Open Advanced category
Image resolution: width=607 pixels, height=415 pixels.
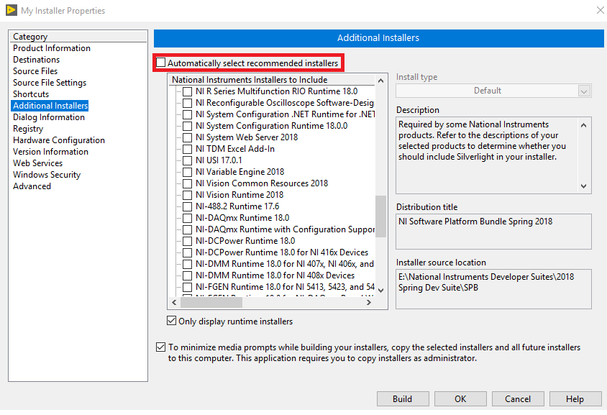(x=32, y=186)
